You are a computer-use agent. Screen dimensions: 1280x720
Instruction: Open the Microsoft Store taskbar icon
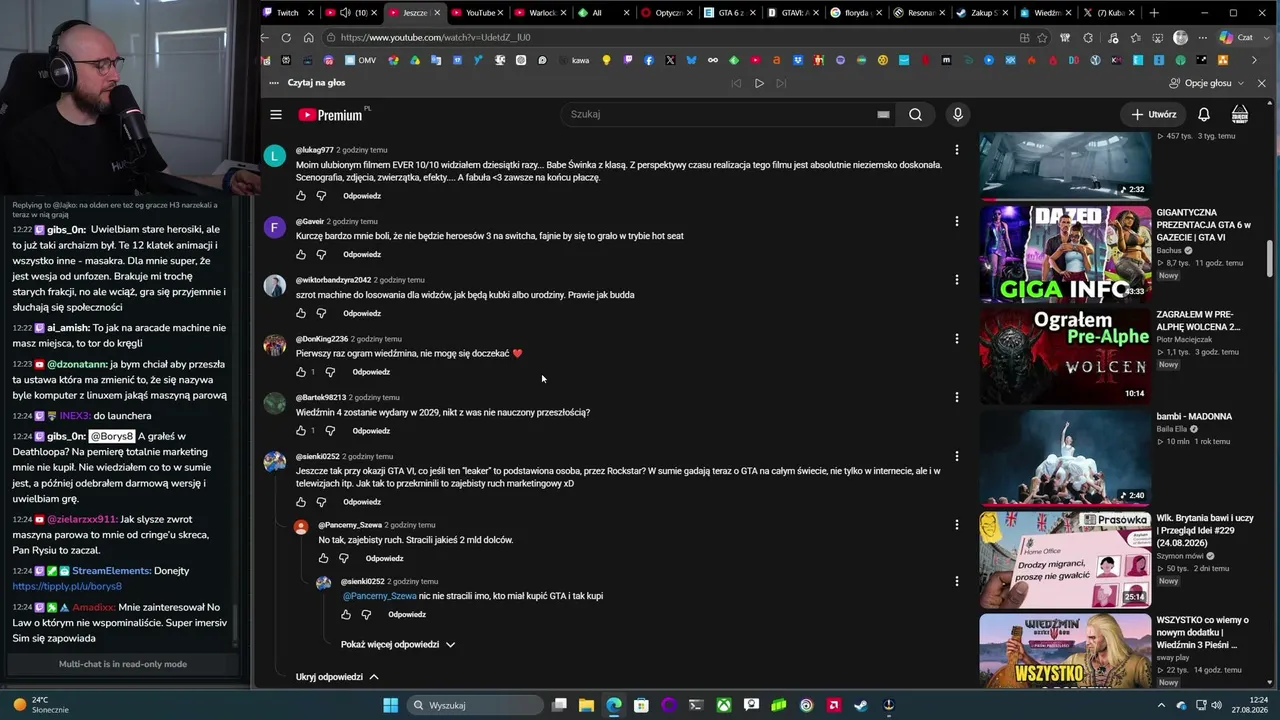point(641,705)
